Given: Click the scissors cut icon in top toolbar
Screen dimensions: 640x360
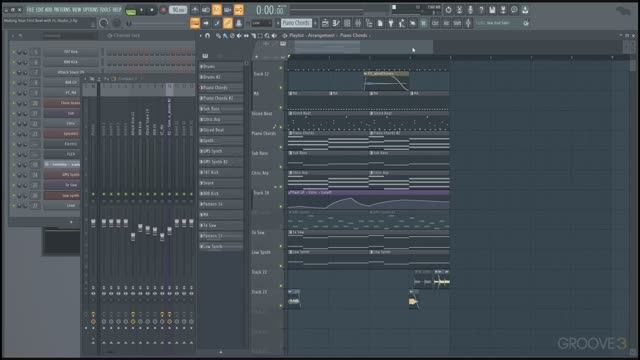Looking at the screenshot, I should 459,9.
